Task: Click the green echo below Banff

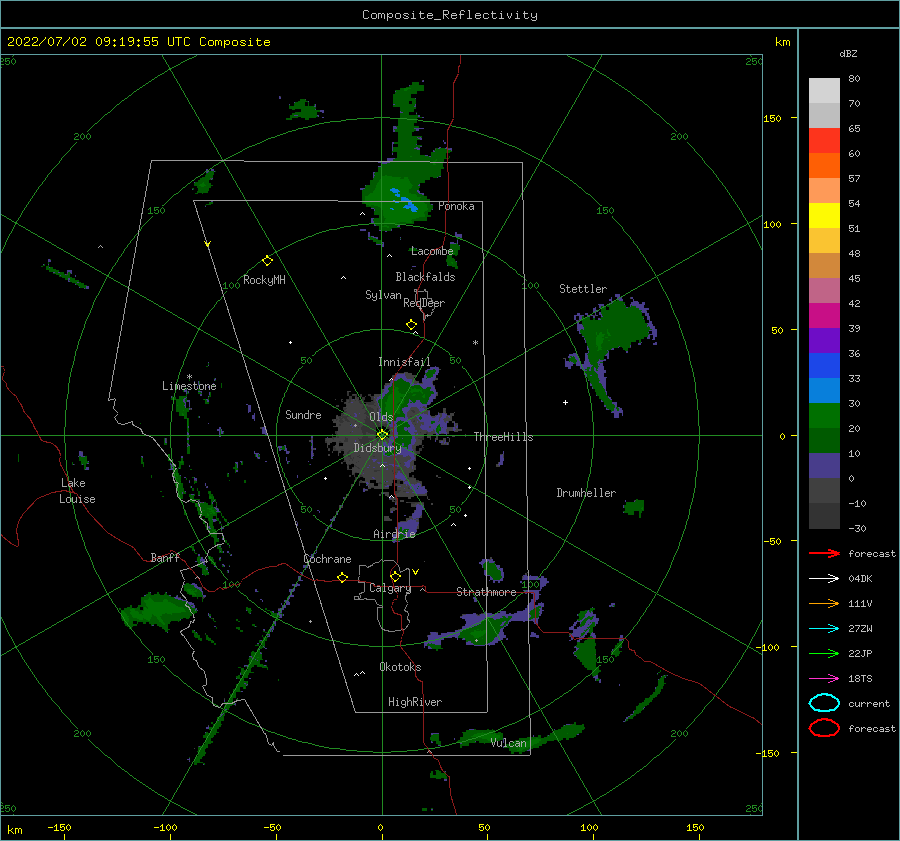Action: [x=158, y=610]
